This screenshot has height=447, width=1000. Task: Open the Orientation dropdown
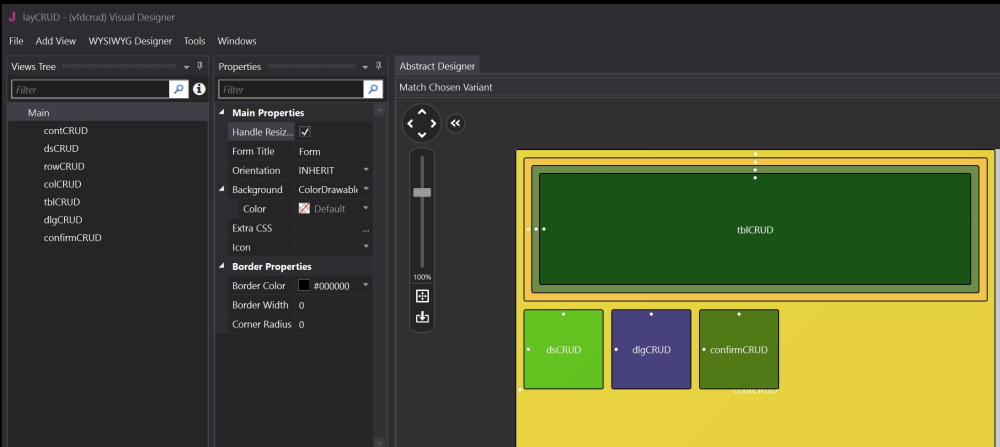(x=366, y=171)
